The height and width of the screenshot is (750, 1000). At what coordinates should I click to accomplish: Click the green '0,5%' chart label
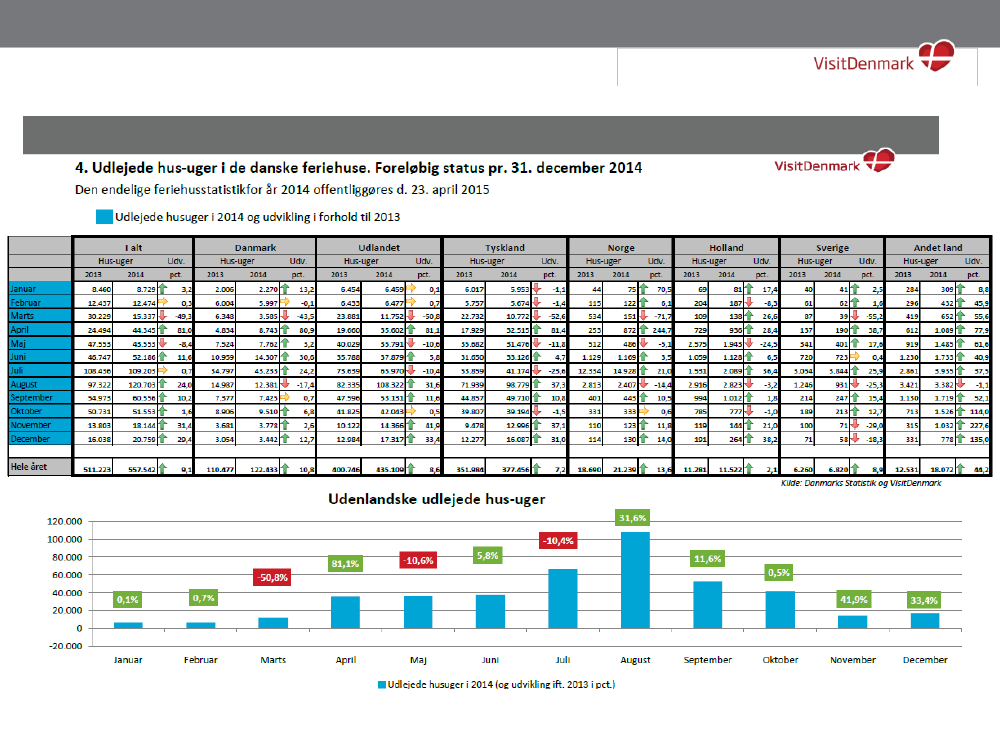[x=779, y=572]
